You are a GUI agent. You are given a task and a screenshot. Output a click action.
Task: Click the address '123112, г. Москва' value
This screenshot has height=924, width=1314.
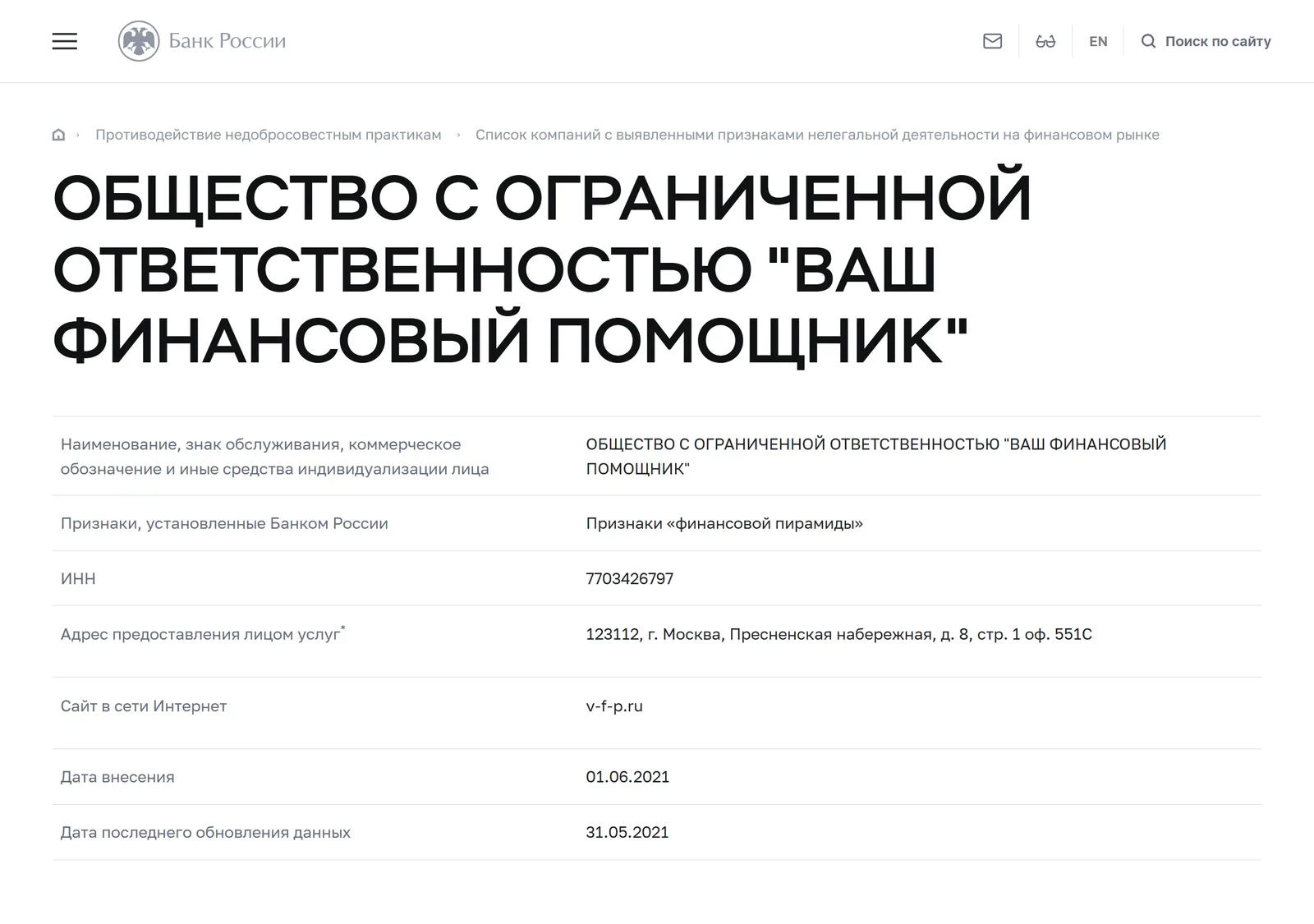coord(838,634)
